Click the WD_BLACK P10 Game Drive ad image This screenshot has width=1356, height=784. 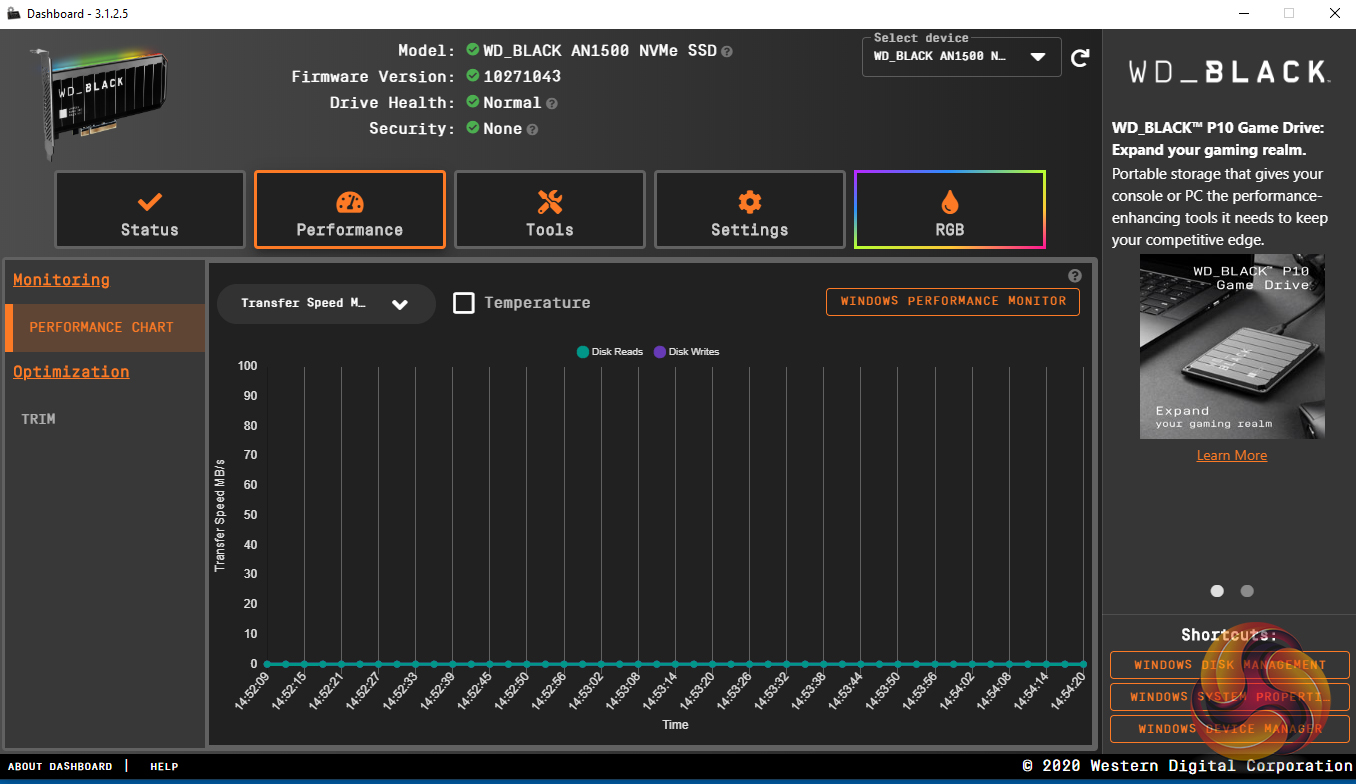coord(1232,346)
